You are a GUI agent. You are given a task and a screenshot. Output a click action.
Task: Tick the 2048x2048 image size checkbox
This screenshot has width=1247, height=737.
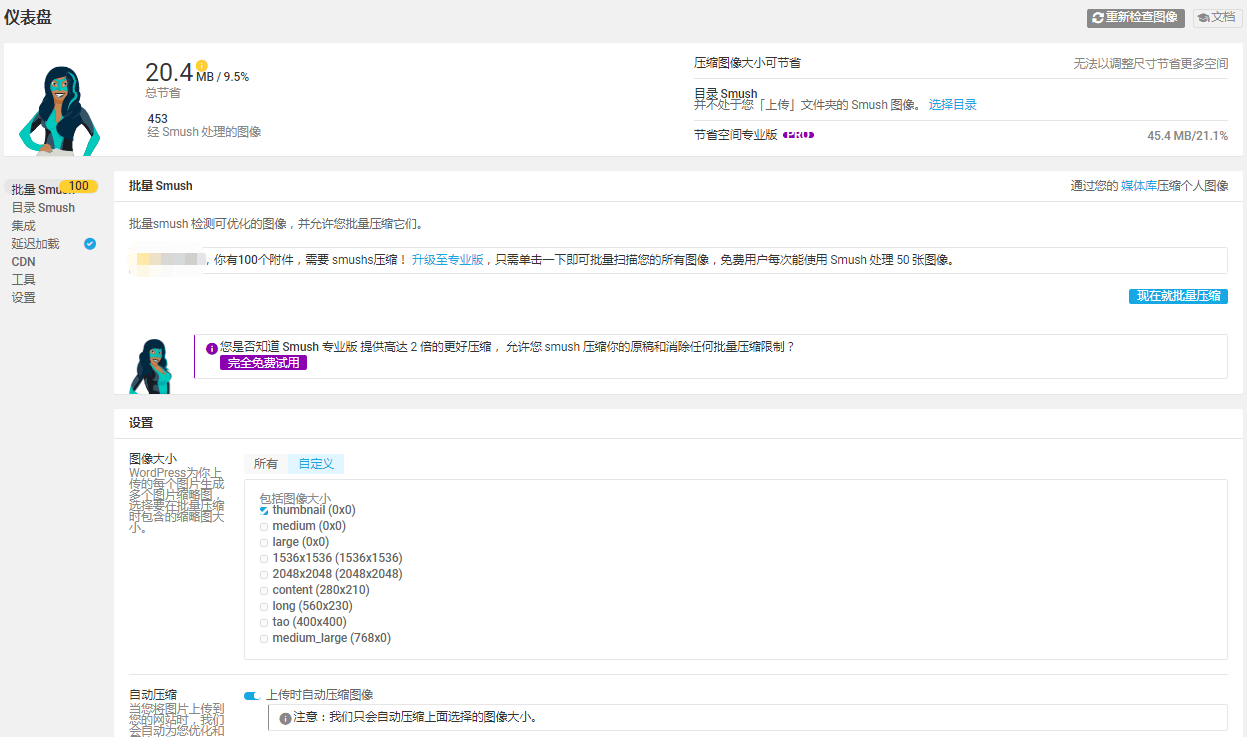click(x=264, y=574)
